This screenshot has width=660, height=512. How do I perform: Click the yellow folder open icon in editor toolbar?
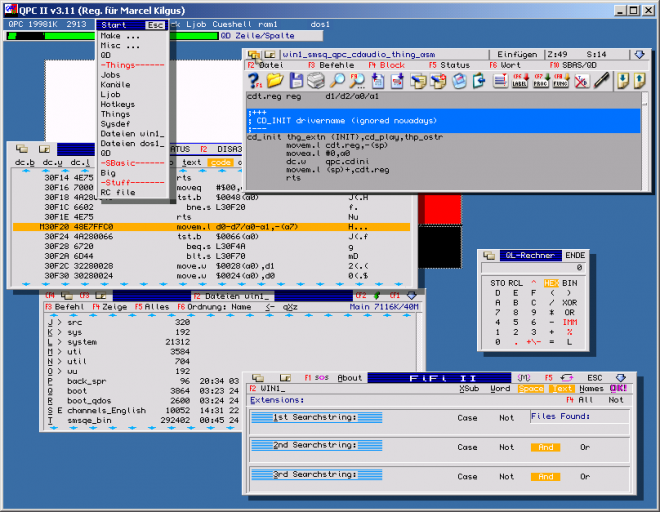click(x=274, y=81)
